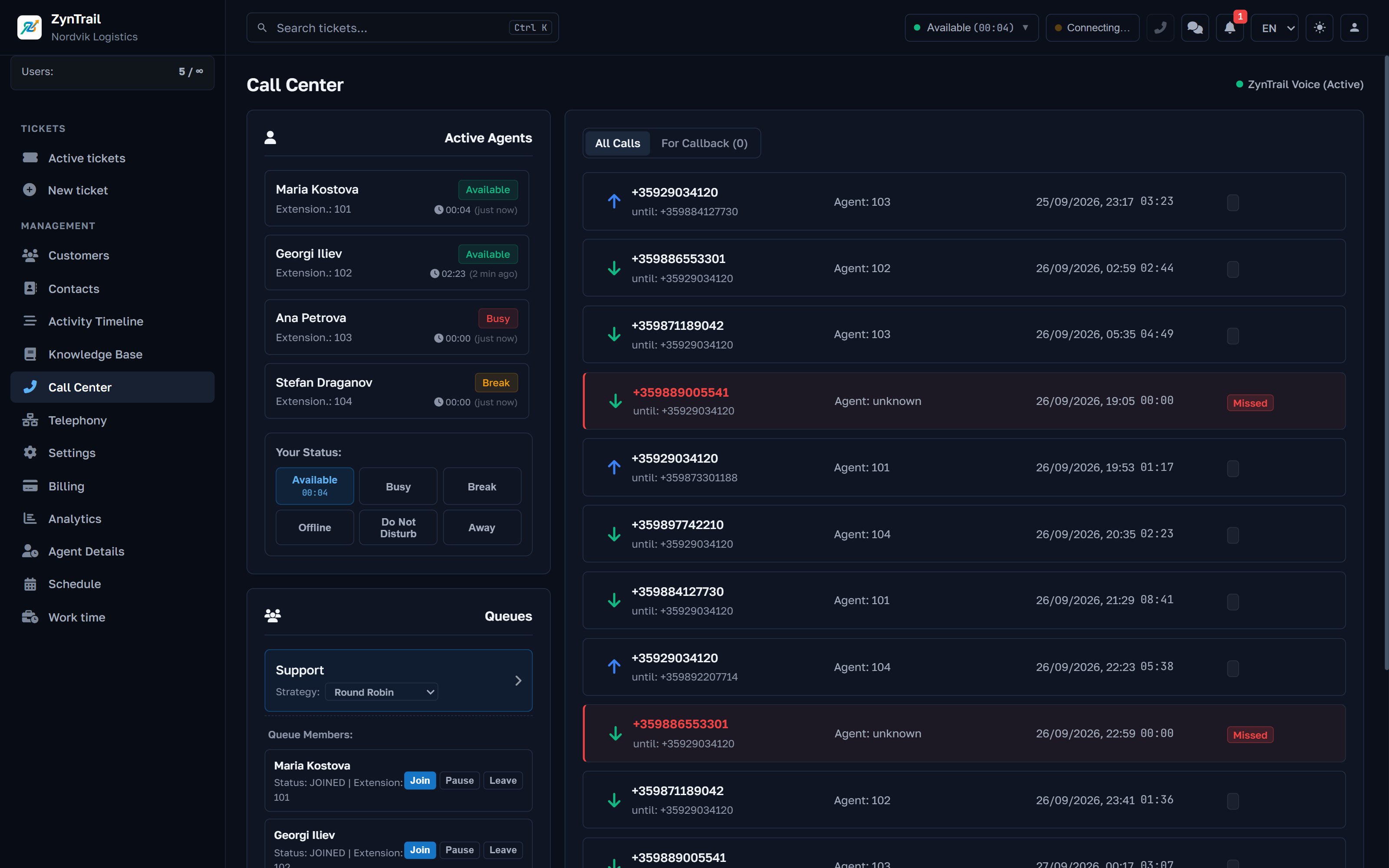Image resolution: width=1389 pixels, height=868 pixels.
Task: Click the Contacts sidebar icon
Action: [30, 288]
